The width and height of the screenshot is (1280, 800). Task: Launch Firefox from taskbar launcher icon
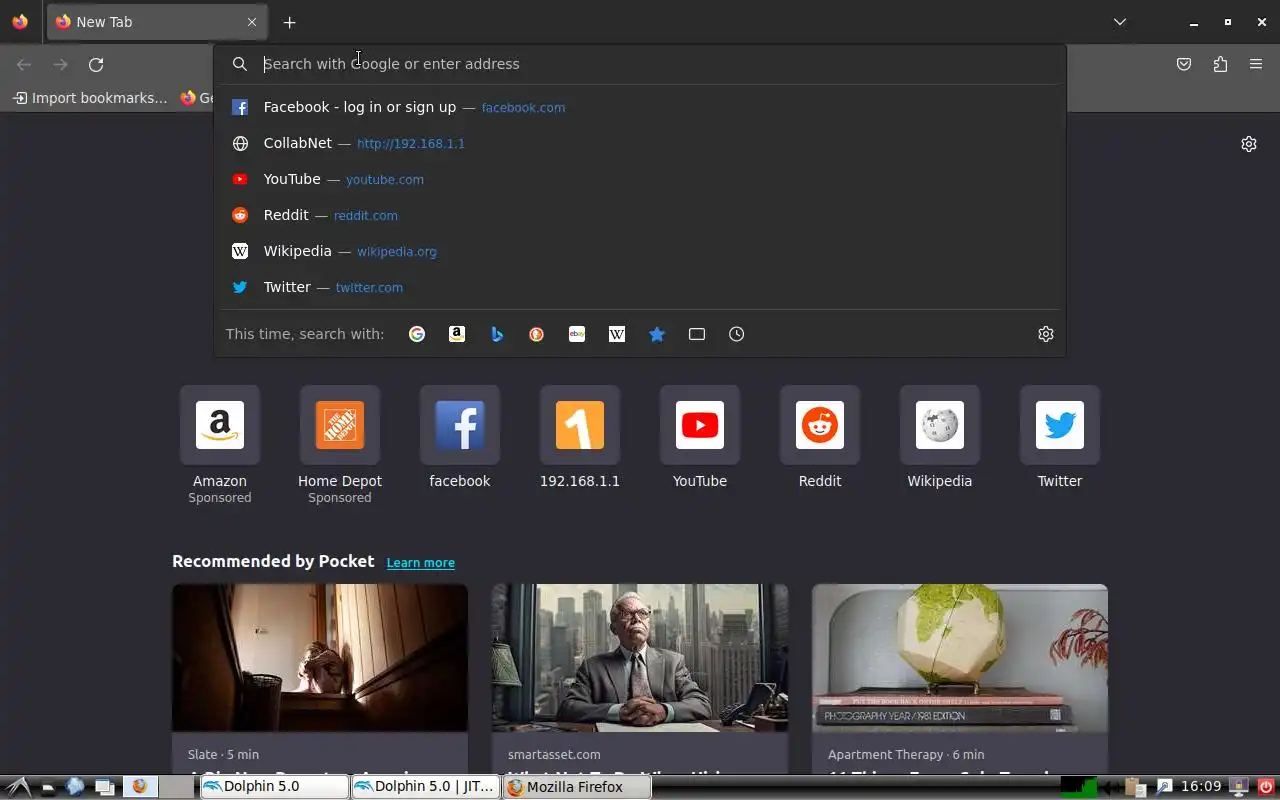140,787
